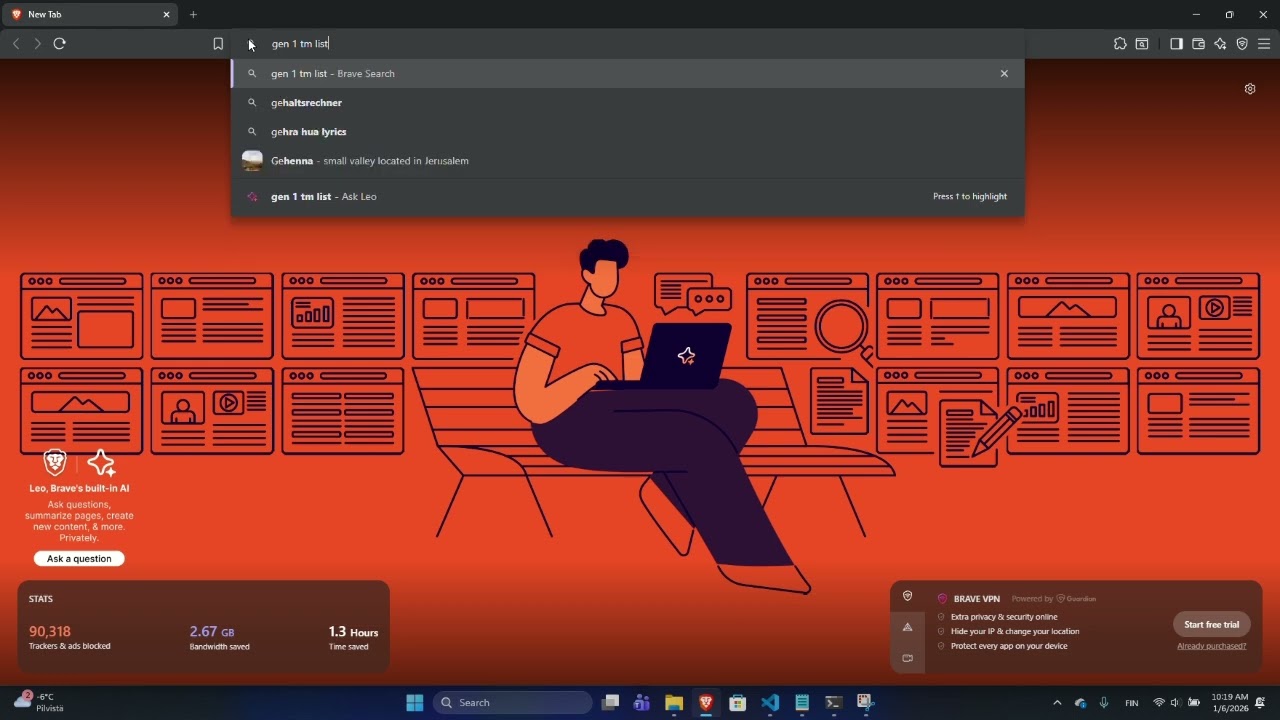
Task: Select the New Tab tab
Action: (x=90, y=15)
